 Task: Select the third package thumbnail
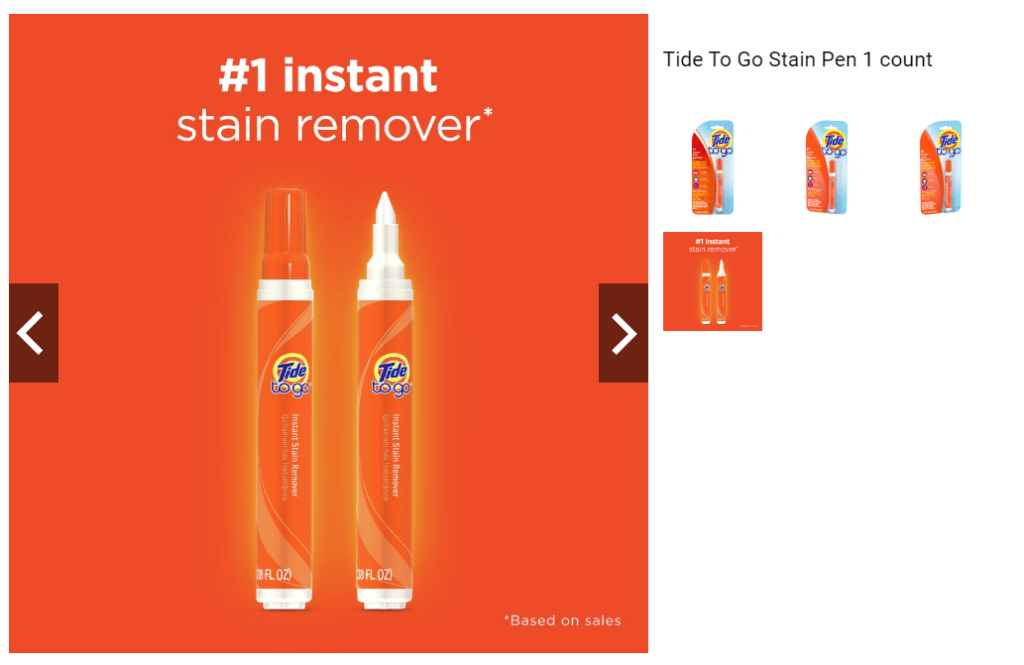pos(940,167)
